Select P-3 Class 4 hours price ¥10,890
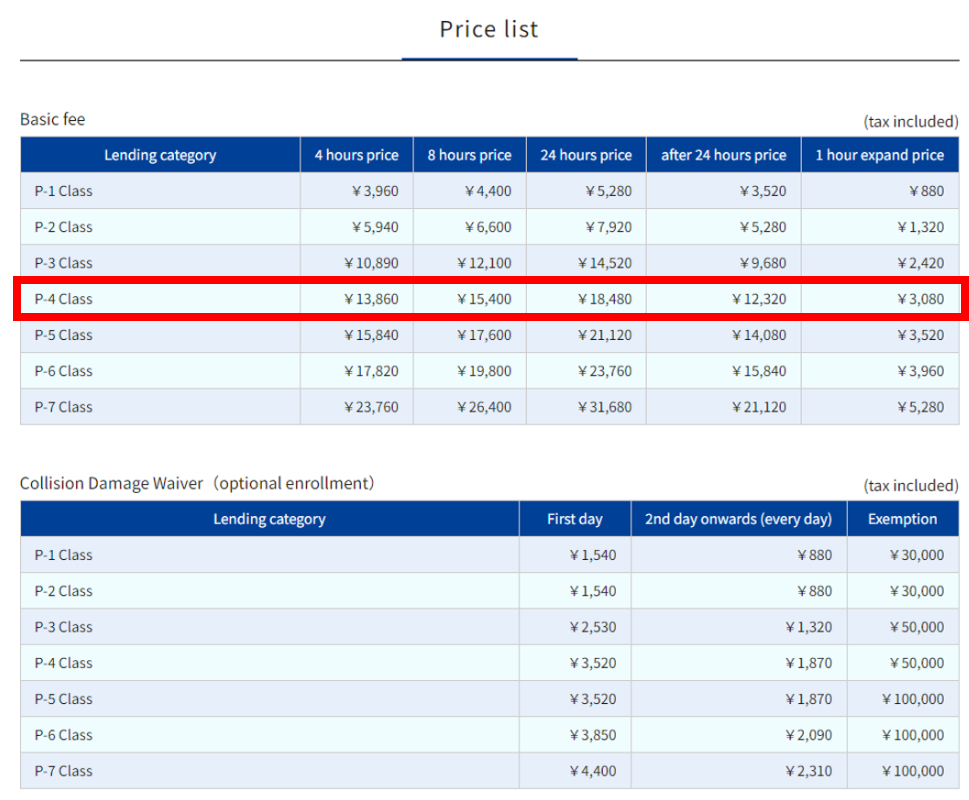Image resolution: width=969 pixels, height=800 pixels. pyautogui.click(x=371, y=263)
